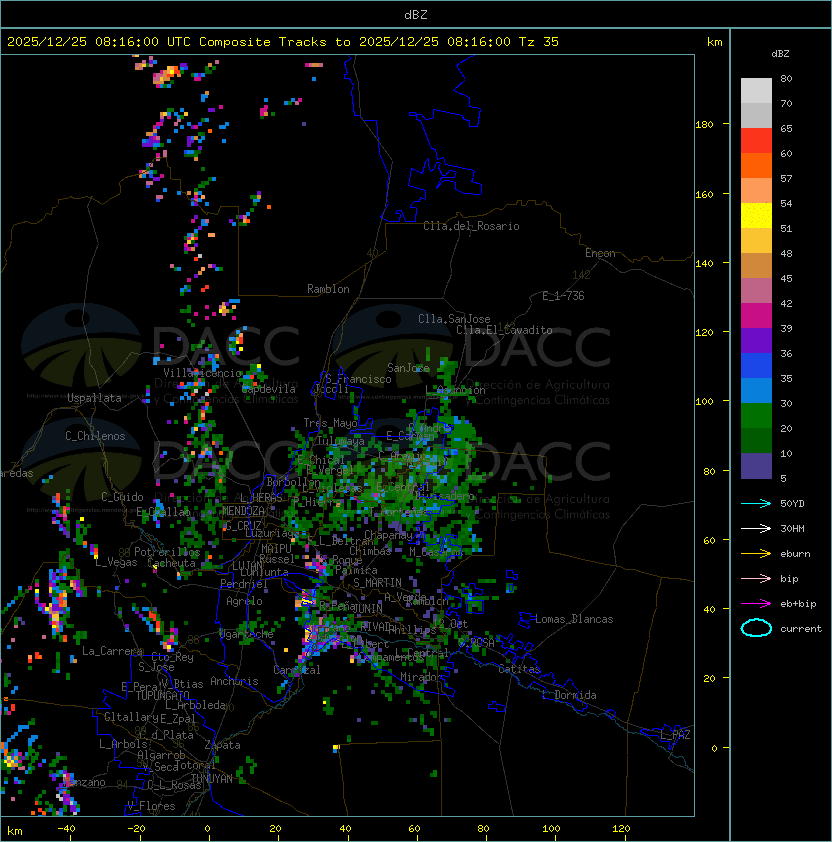Image resolution: width=832 pixels, height=842 pixels.
Task: Select the yellow 51 dBZ color swatch
Action: click(756, 216)
